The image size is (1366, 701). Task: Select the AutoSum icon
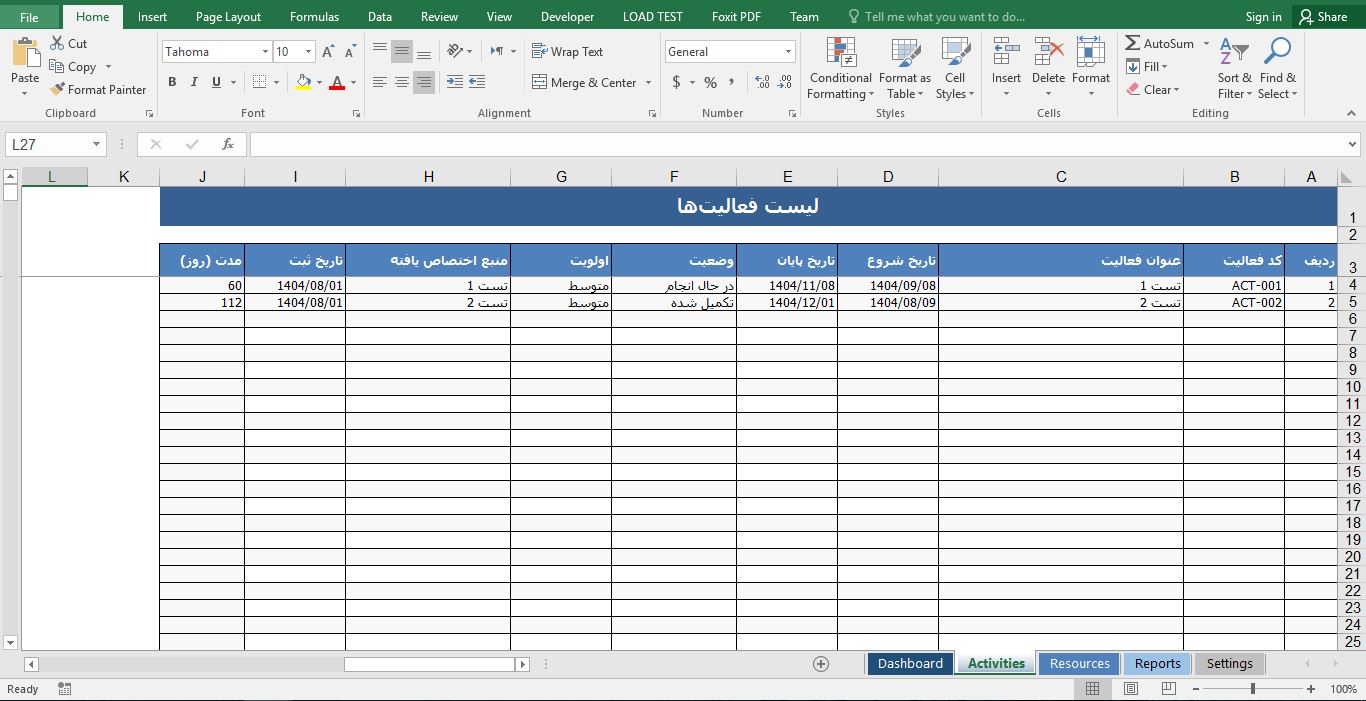click(x=1133, y=43)
